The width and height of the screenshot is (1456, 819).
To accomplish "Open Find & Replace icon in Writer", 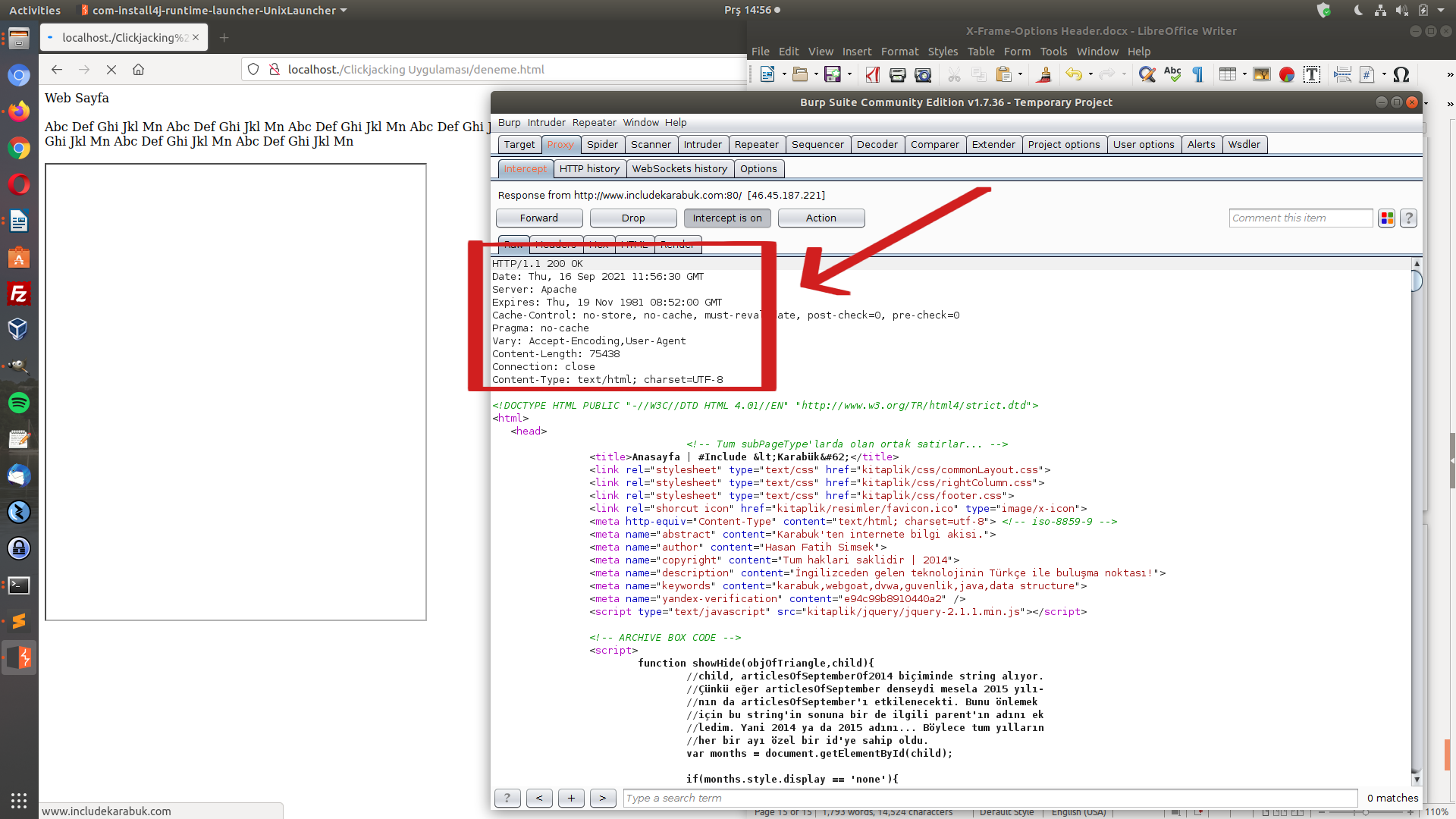I will pos(1147,74).
